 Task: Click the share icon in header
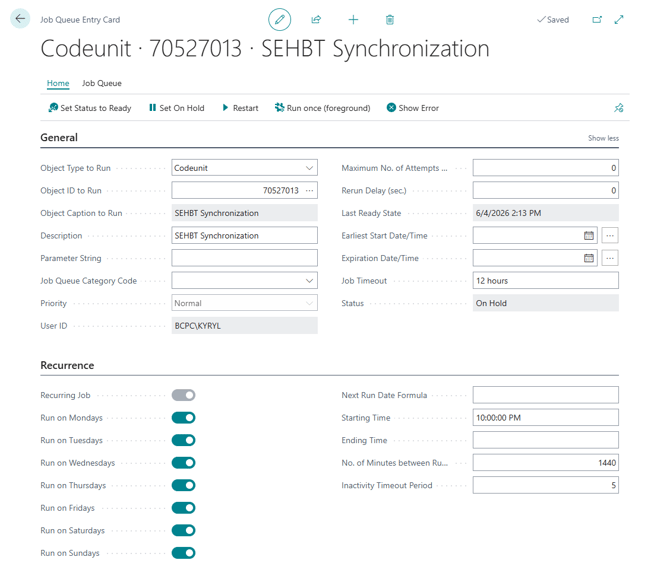click(316, 20)
